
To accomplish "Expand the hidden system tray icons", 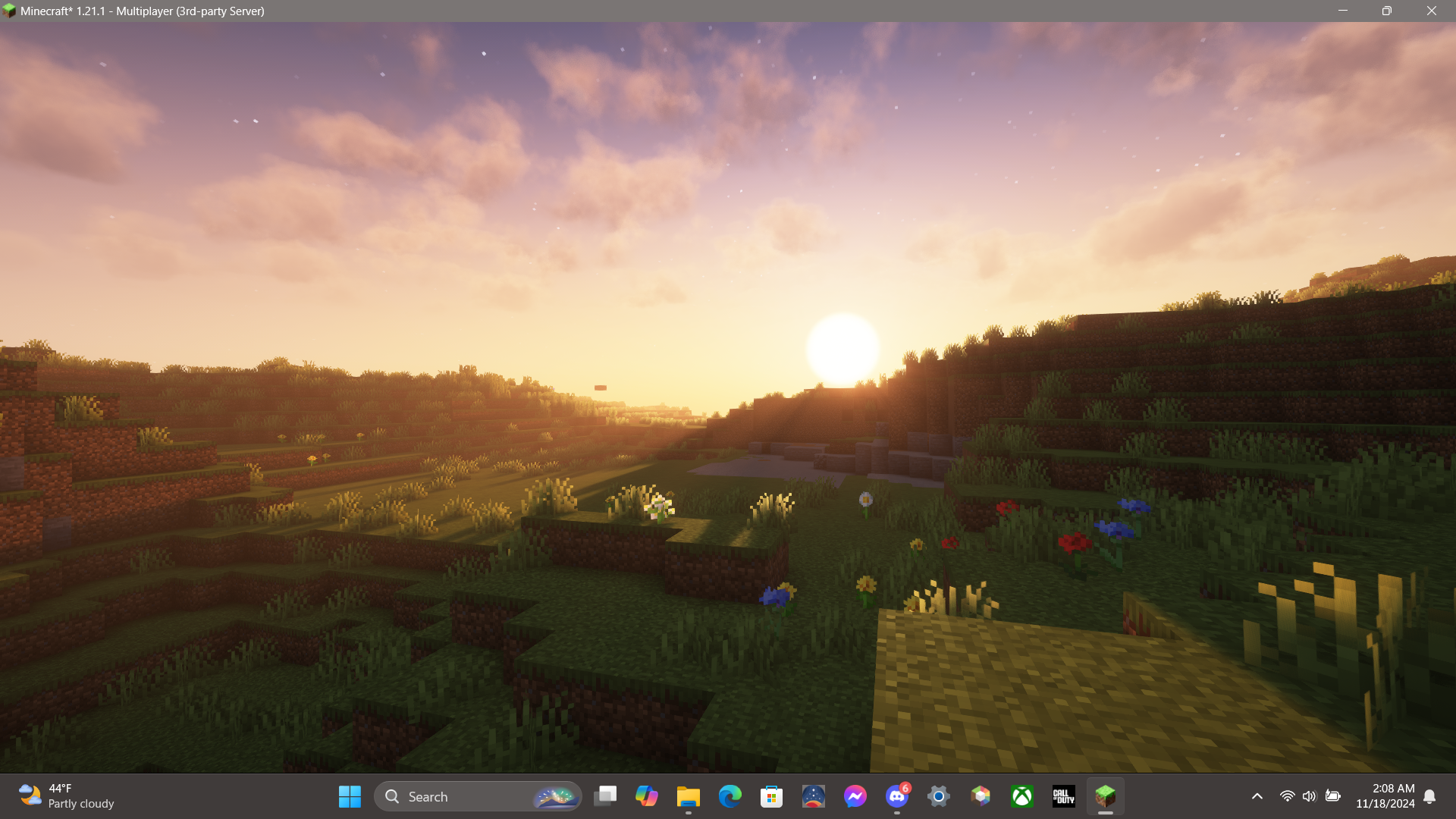I will 1257,796.
